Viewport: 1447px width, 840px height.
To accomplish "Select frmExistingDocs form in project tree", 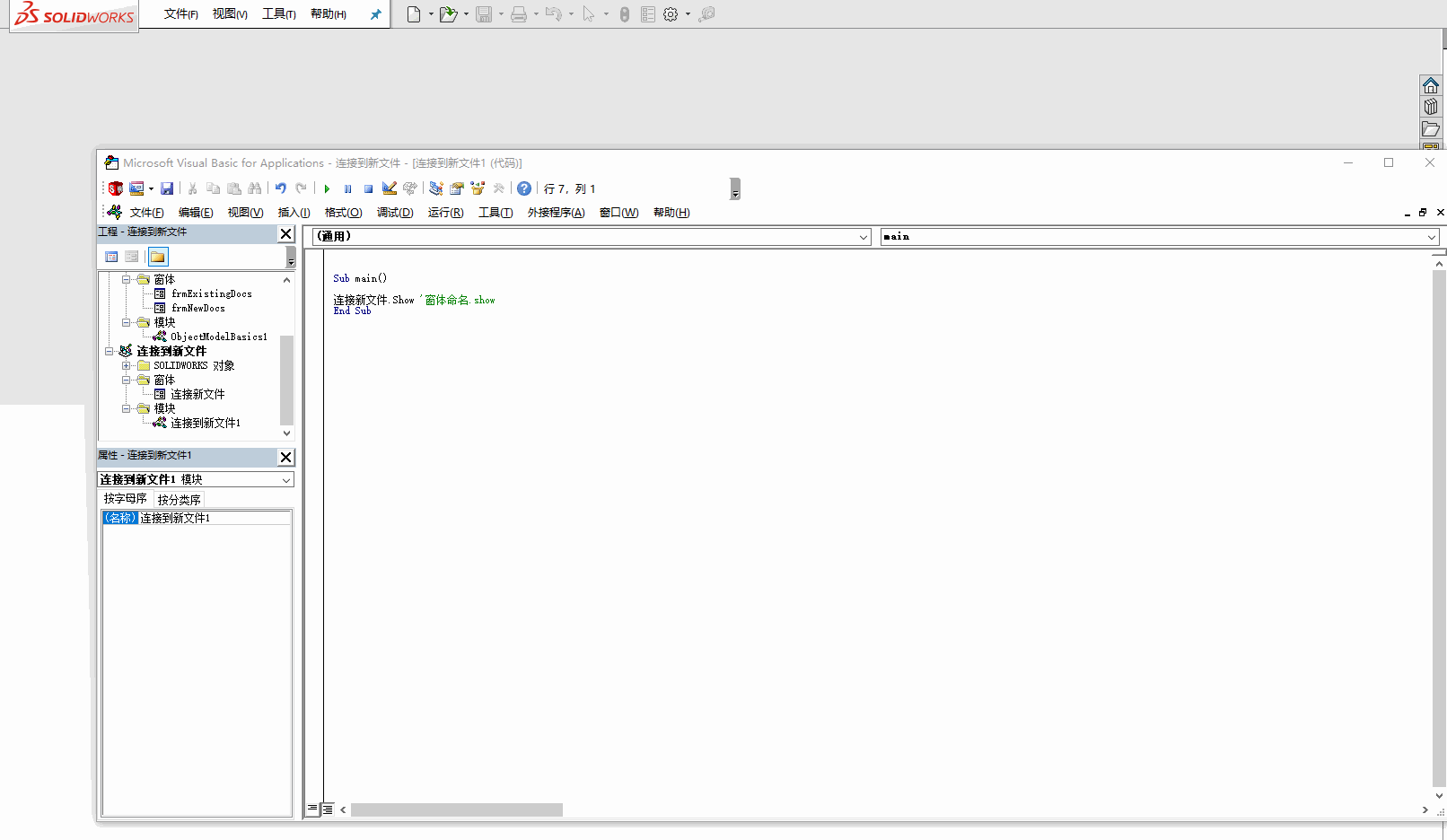I will [x=211, y=293].
